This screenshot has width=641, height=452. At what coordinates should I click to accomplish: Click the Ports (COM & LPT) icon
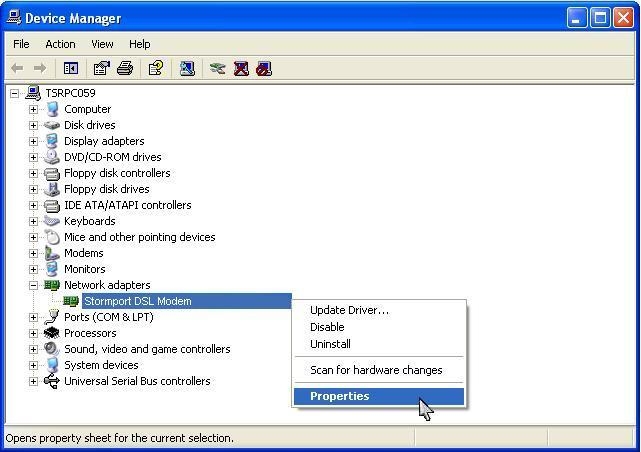(x=52, y=317)
